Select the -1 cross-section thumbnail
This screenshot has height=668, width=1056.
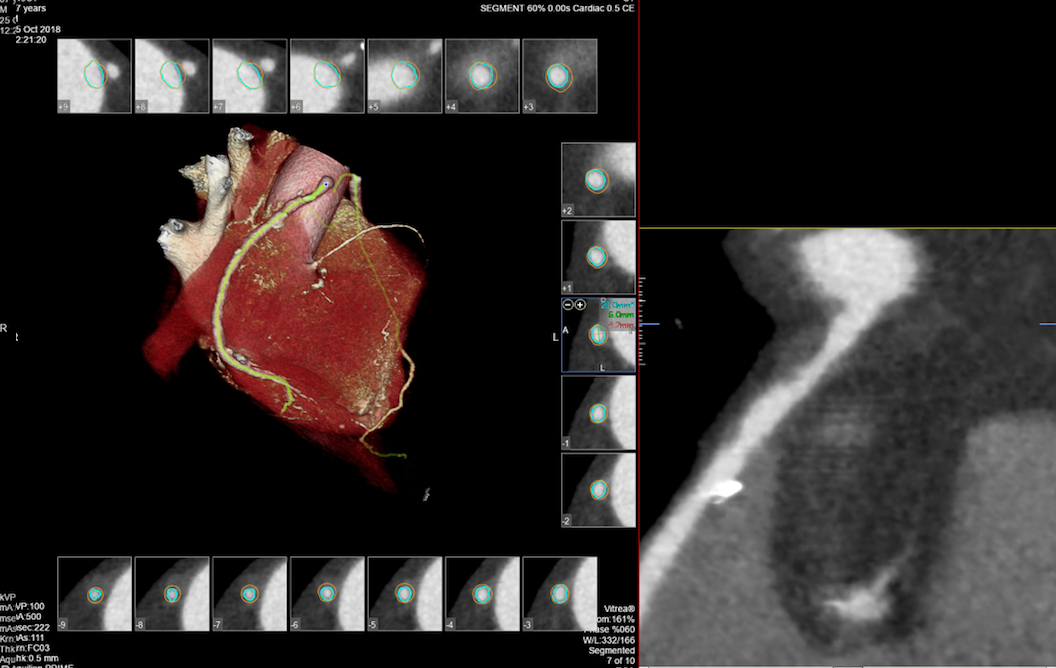598,412
